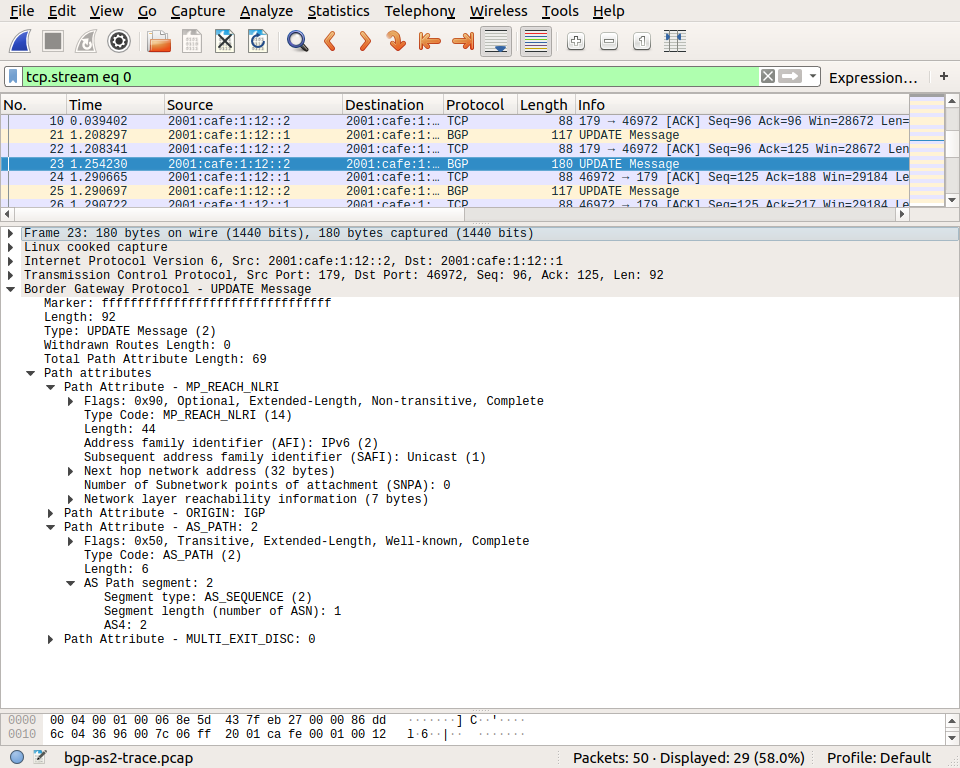Screen dimensions: 960x768
Task: Expand Transmission Control Protocol node
Action: 10,276
